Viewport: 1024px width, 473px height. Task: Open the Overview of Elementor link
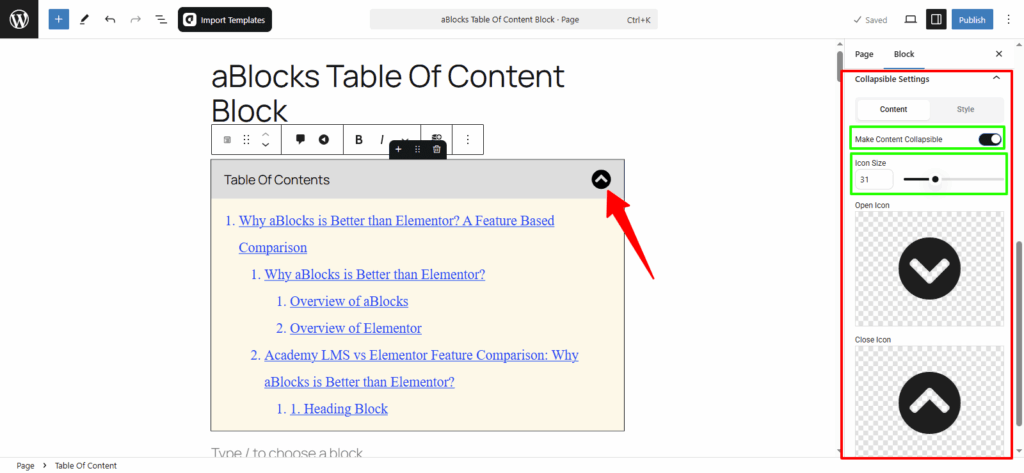click(x=356, y=328)
